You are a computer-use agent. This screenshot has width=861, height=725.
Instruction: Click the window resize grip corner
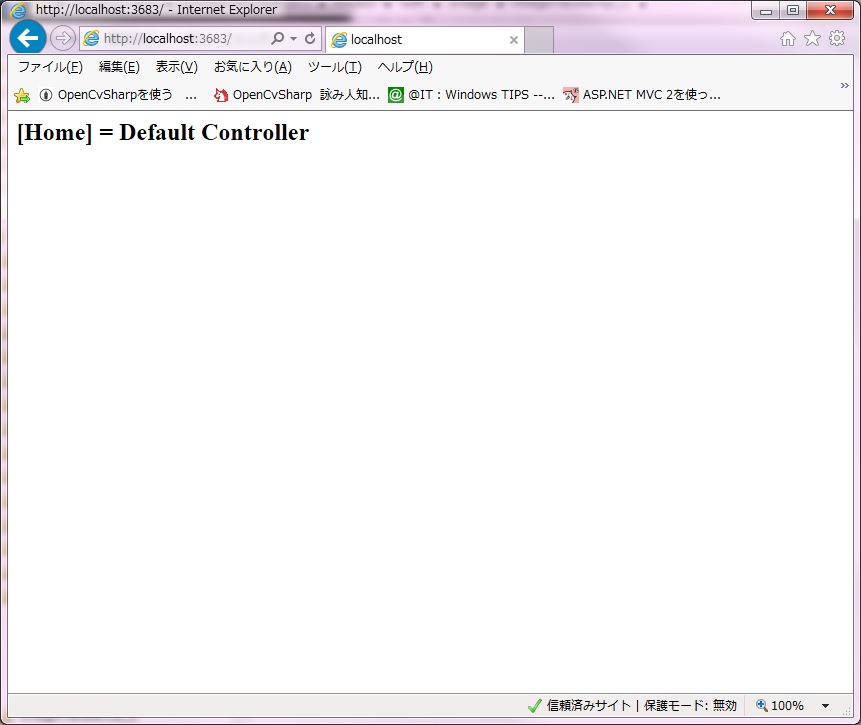tap(846, 711)
